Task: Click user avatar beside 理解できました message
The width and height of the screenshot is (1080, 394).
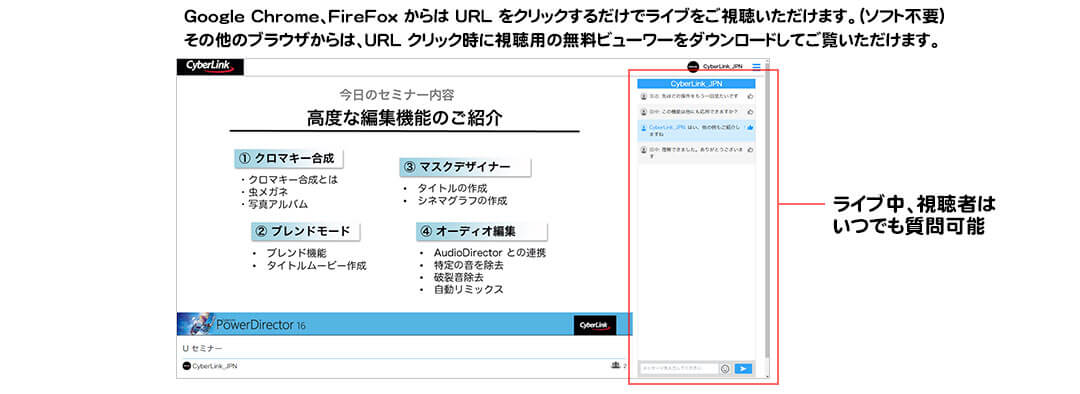Action: (x=643, y=149)
